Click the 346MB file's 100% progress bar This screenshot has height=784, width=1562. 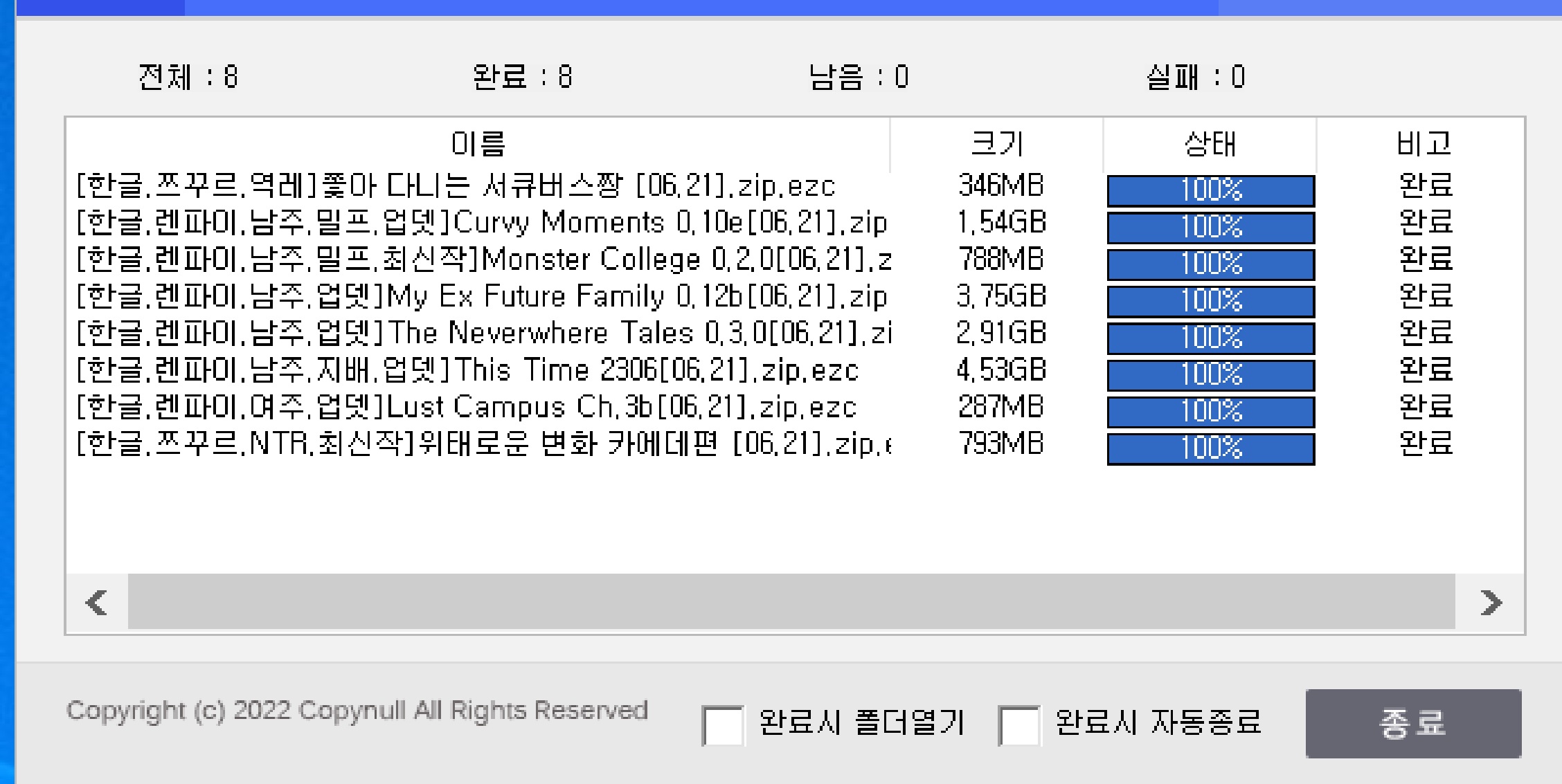pyautogui.click(x=1210, y=190)
